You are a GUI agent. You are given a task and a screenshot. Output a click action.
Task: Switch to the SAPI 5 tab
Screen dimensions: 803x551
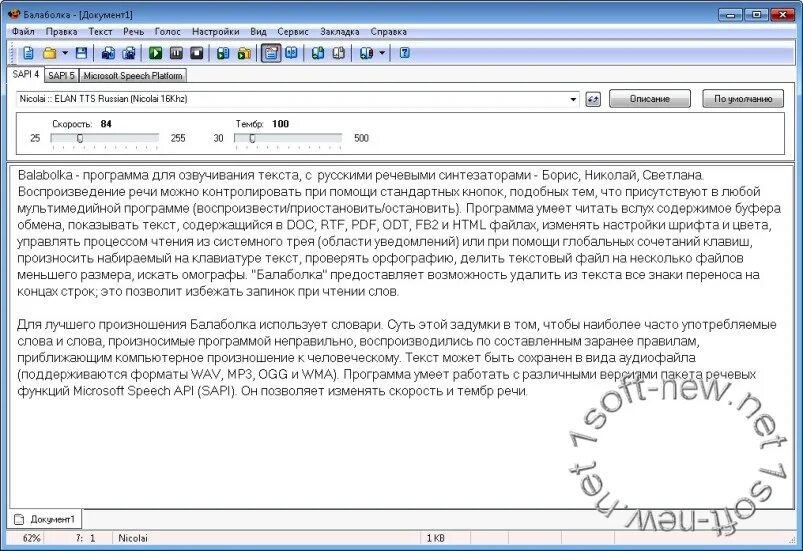click(x=61, y=76)
